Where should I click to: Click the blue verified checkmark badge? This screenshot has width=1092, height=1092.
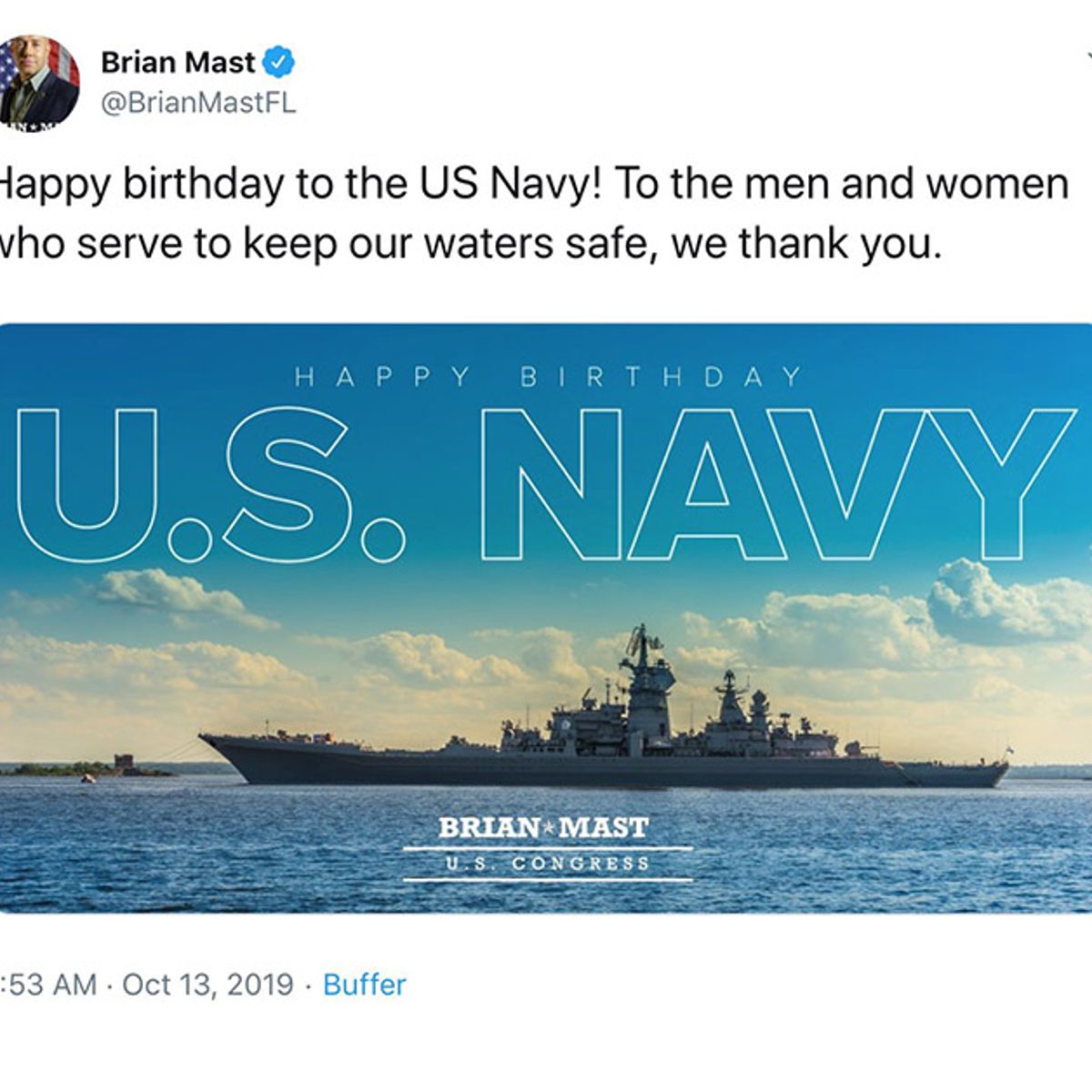coord(278,63)
